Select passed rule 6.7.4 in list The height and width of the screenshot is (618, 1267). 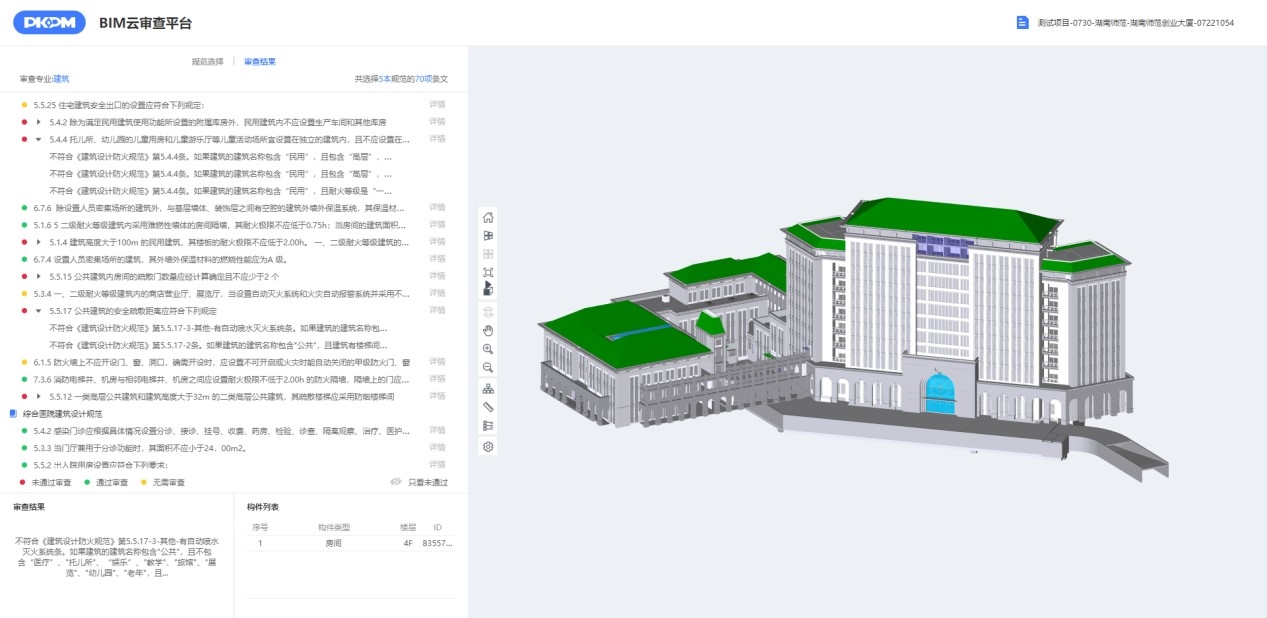click(220, 259)
